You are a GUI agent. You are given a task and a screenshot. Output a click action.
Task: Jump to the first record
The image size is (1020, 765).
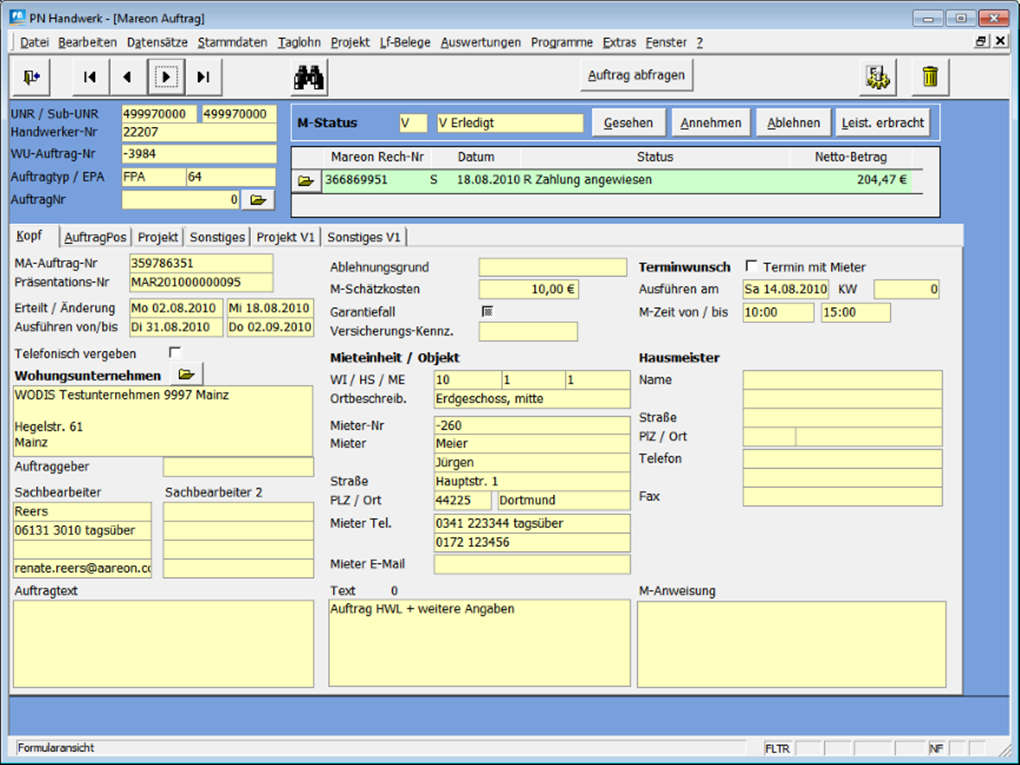coord(90,77)
